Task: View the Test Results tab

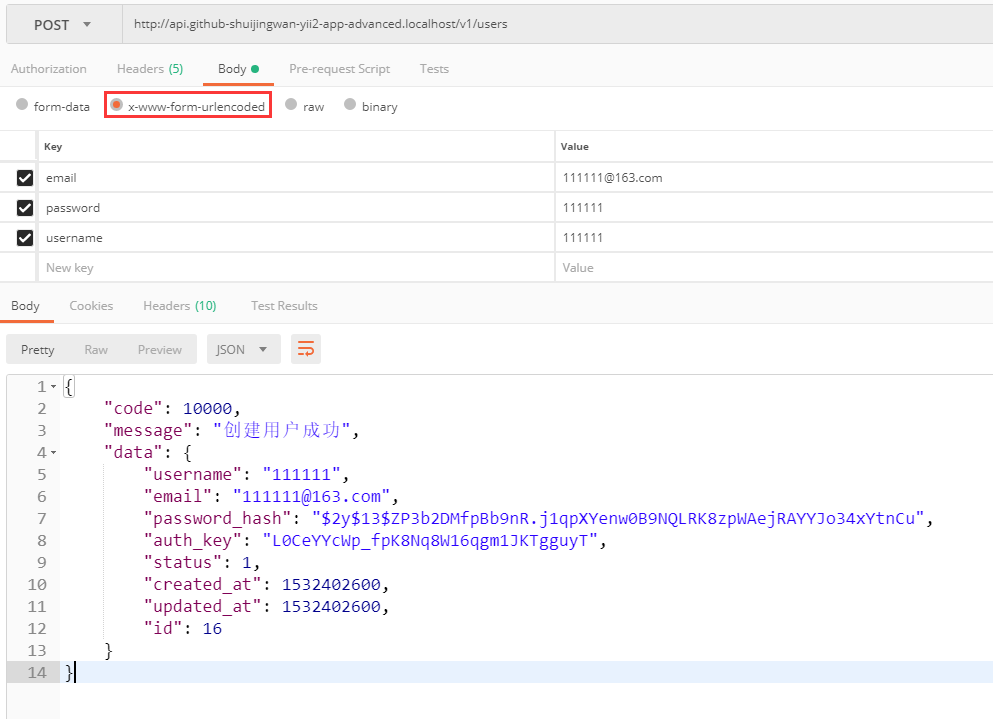Action: 284,306
